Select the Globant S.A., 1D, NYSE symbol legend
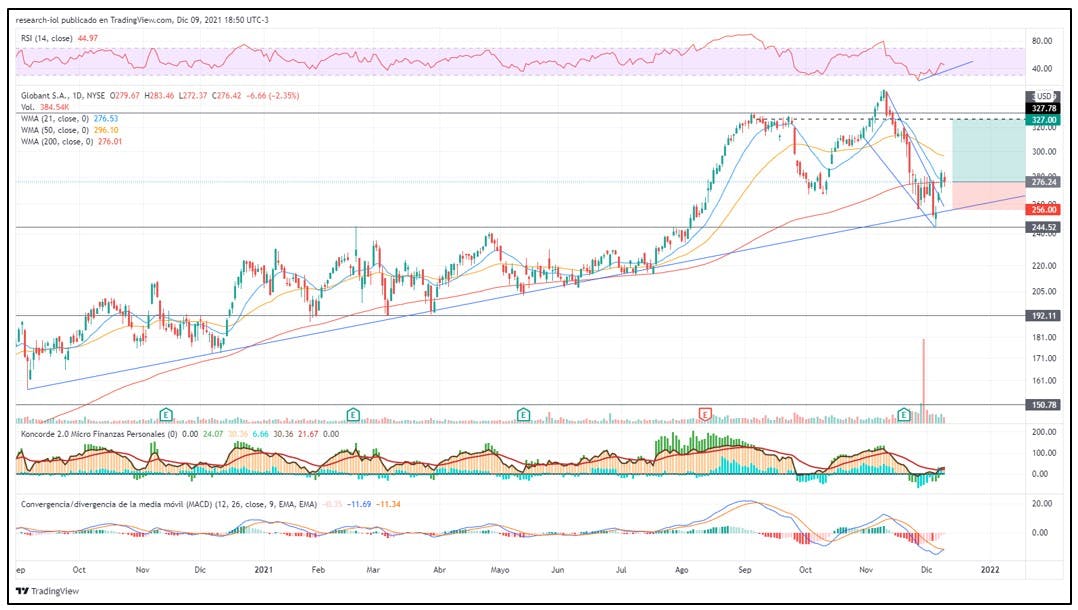The width and height of the screenshot is (1078, 610). tap(63, 96)
